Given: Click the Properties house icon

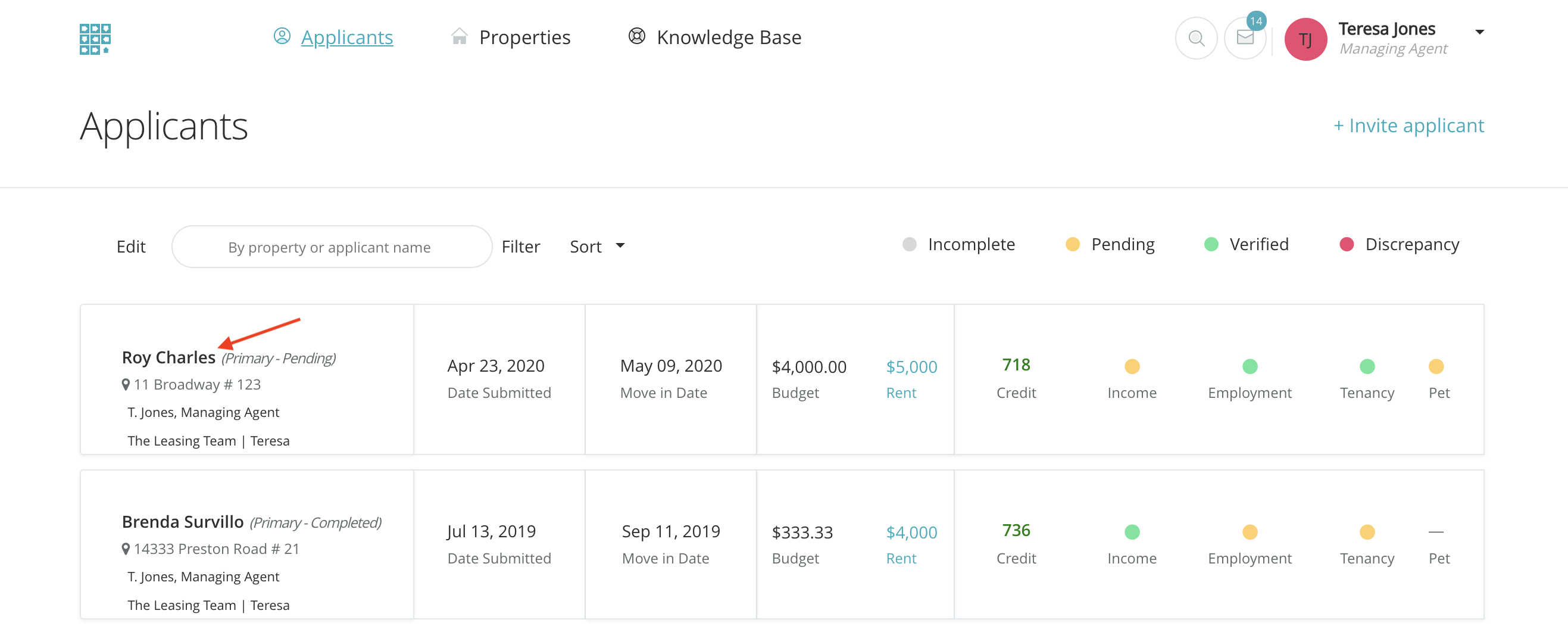Looking at the screenshot, I should click(x=459, y=37).
